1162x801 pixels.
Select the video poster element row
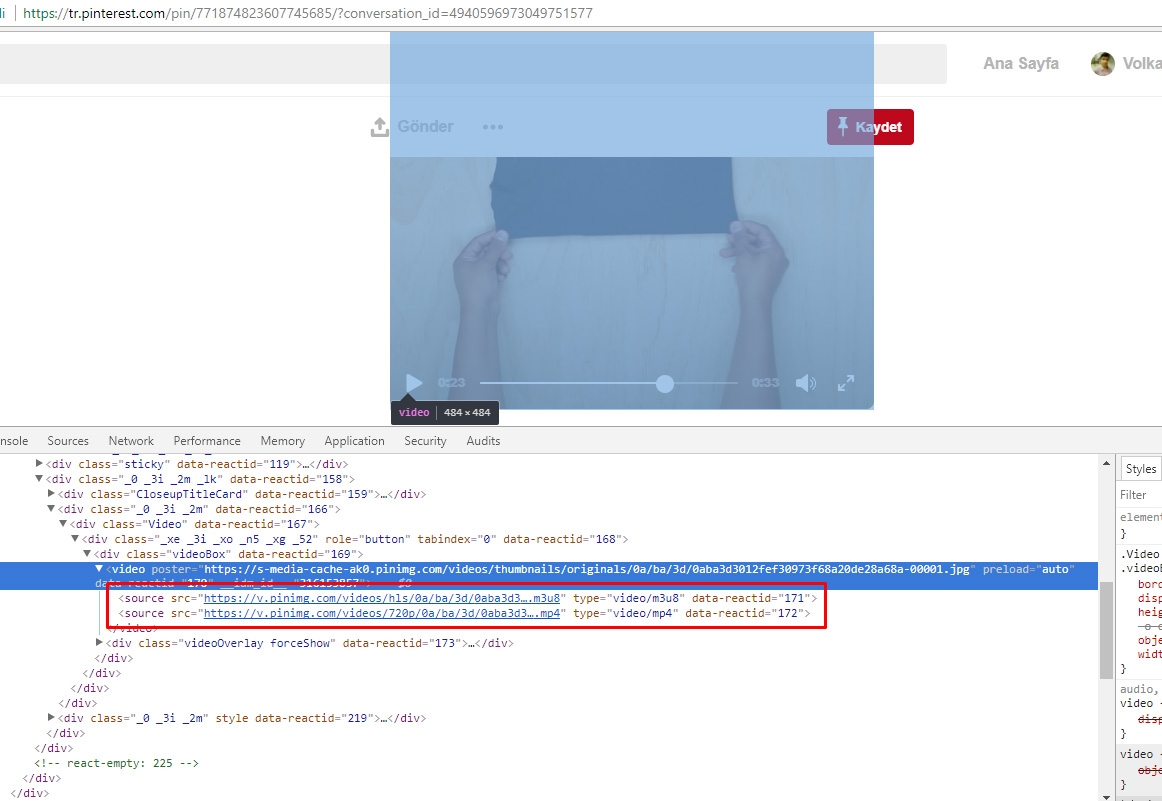coord(548,576)
